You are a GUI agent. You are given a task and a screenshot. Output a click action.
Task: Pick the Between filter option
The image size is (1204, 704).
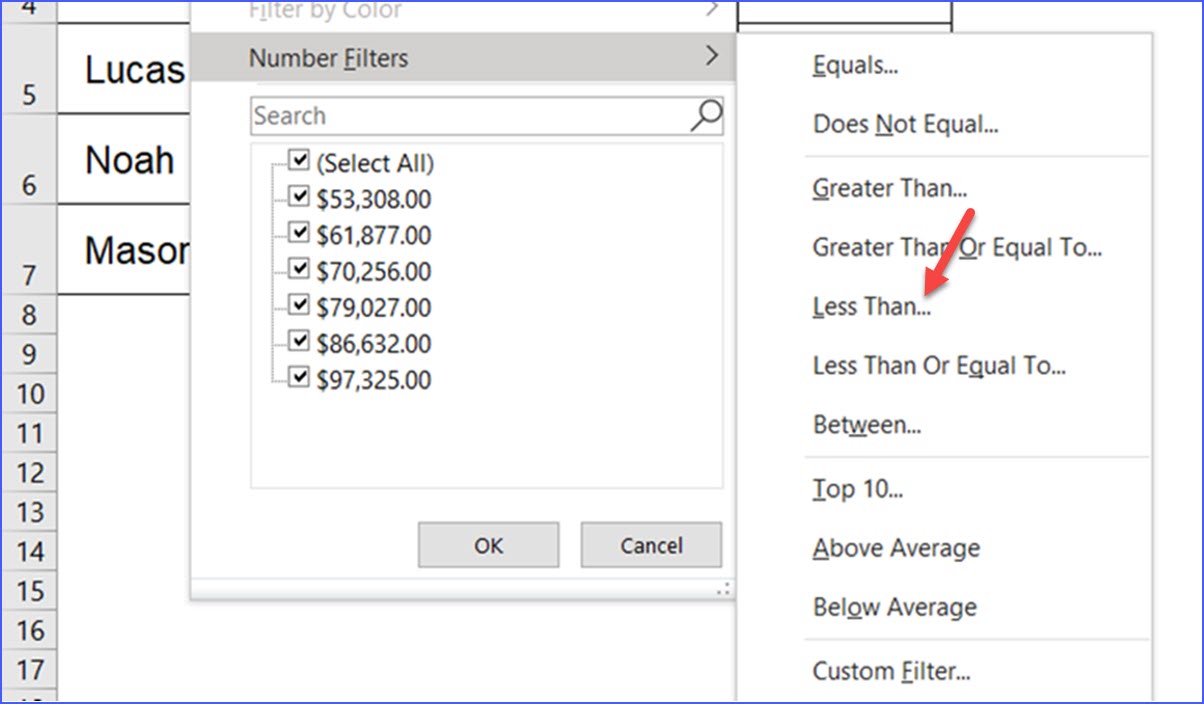[864, 424]
